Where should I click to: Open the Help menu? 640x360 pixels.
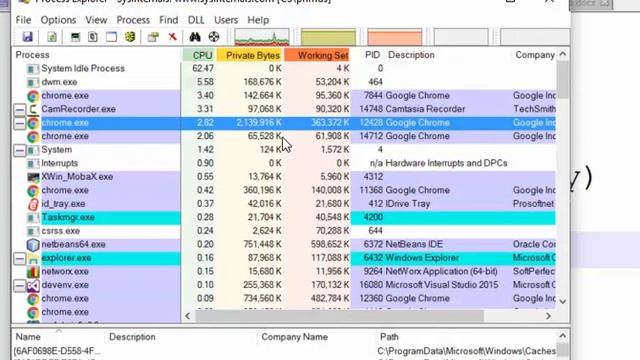258,20
